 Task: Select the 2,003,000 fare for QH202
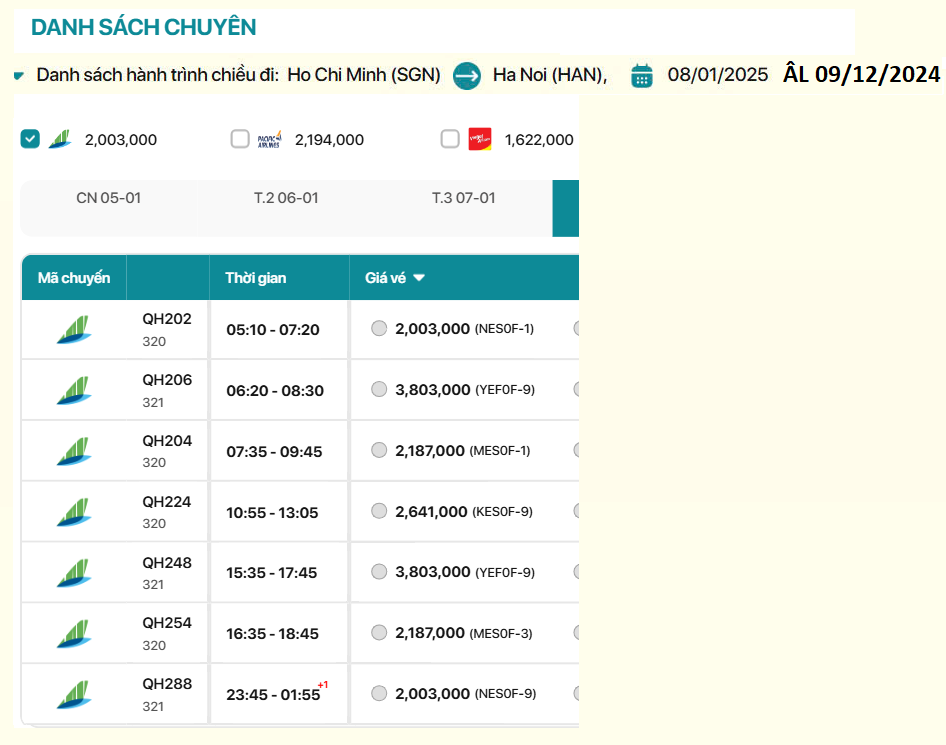379,328
